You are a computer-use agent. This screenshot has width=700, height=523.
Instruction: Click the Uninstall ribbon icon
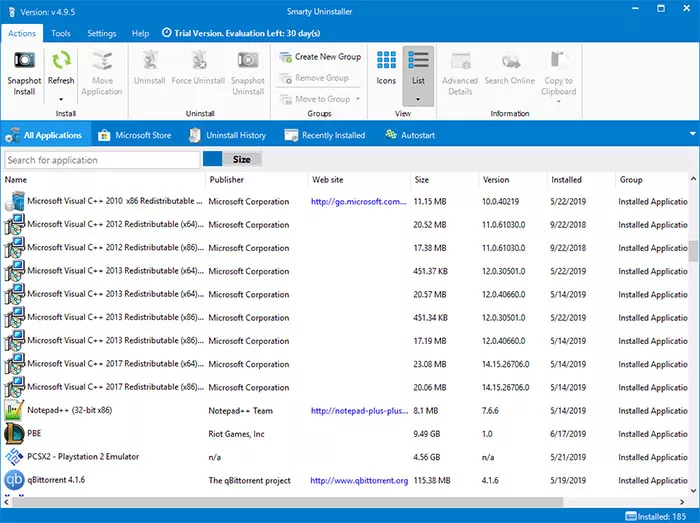click(x=150, y=60)
